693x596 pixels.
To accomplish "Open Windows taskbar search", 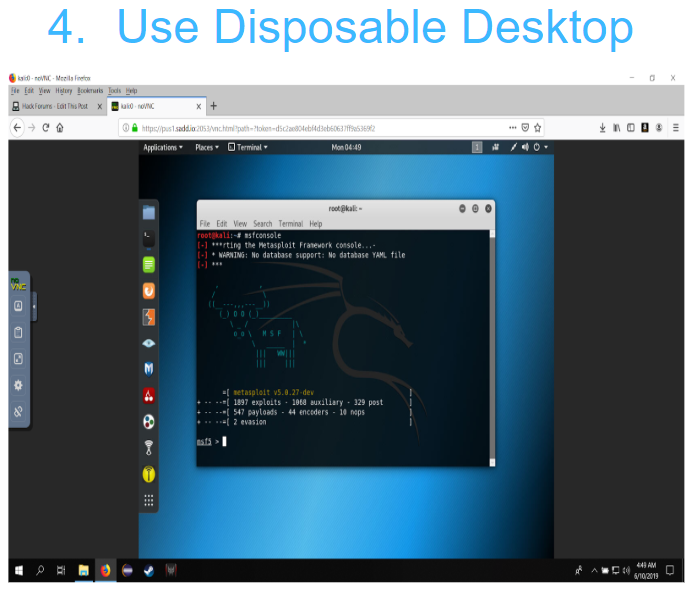I will tap(40, 571).
